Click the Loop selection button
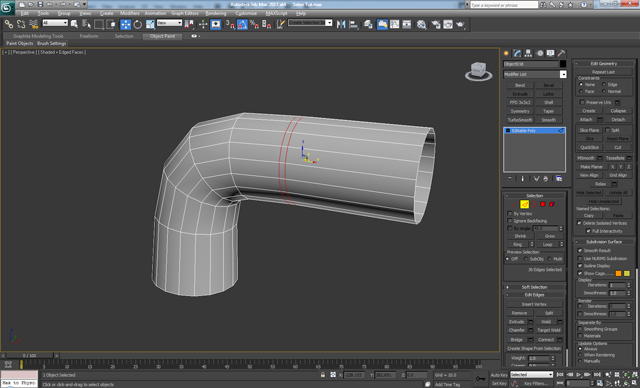The width and height of the screenshot is (640, 388). (547, 244)
